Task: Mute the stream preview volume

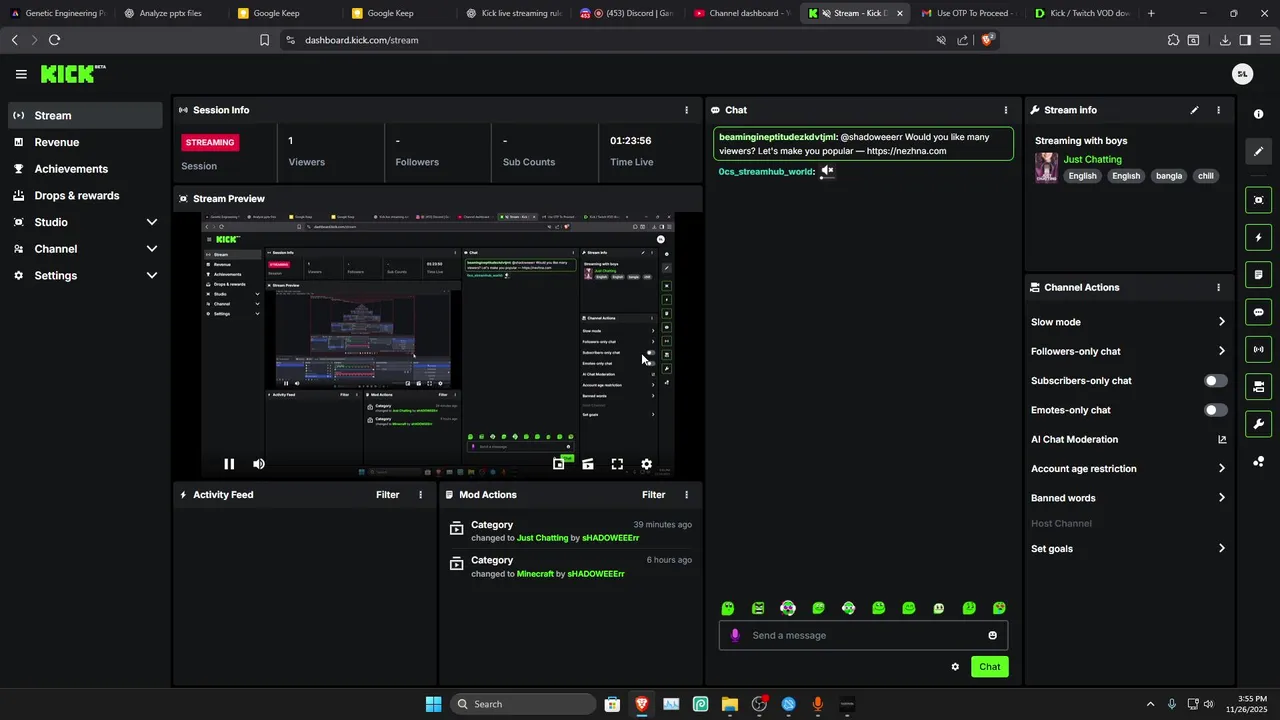Action: pyautogui.click(x=259, y=464)
